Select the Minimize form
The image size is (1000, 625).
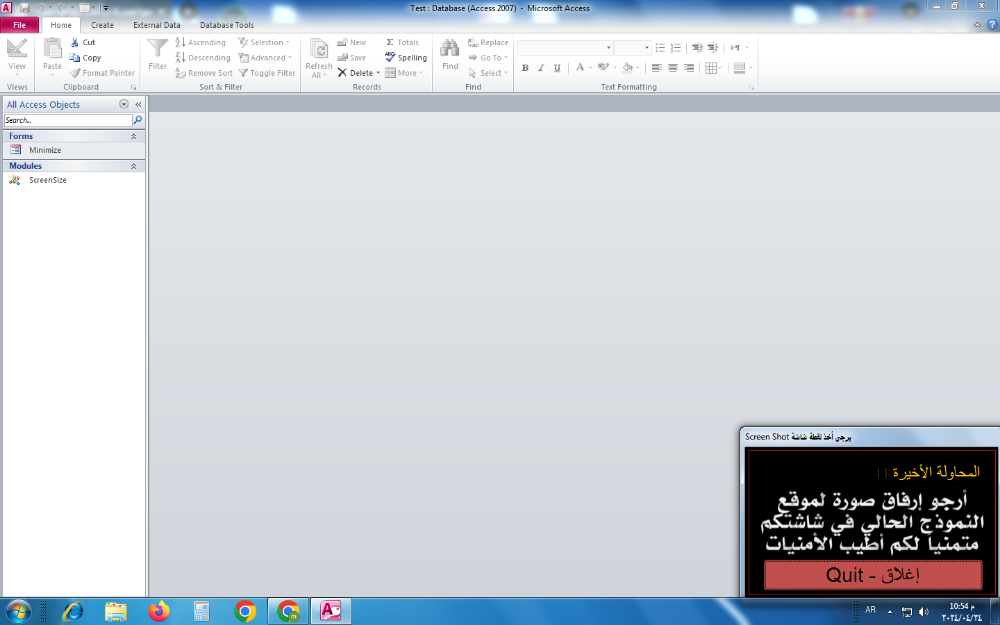(45, 150)
